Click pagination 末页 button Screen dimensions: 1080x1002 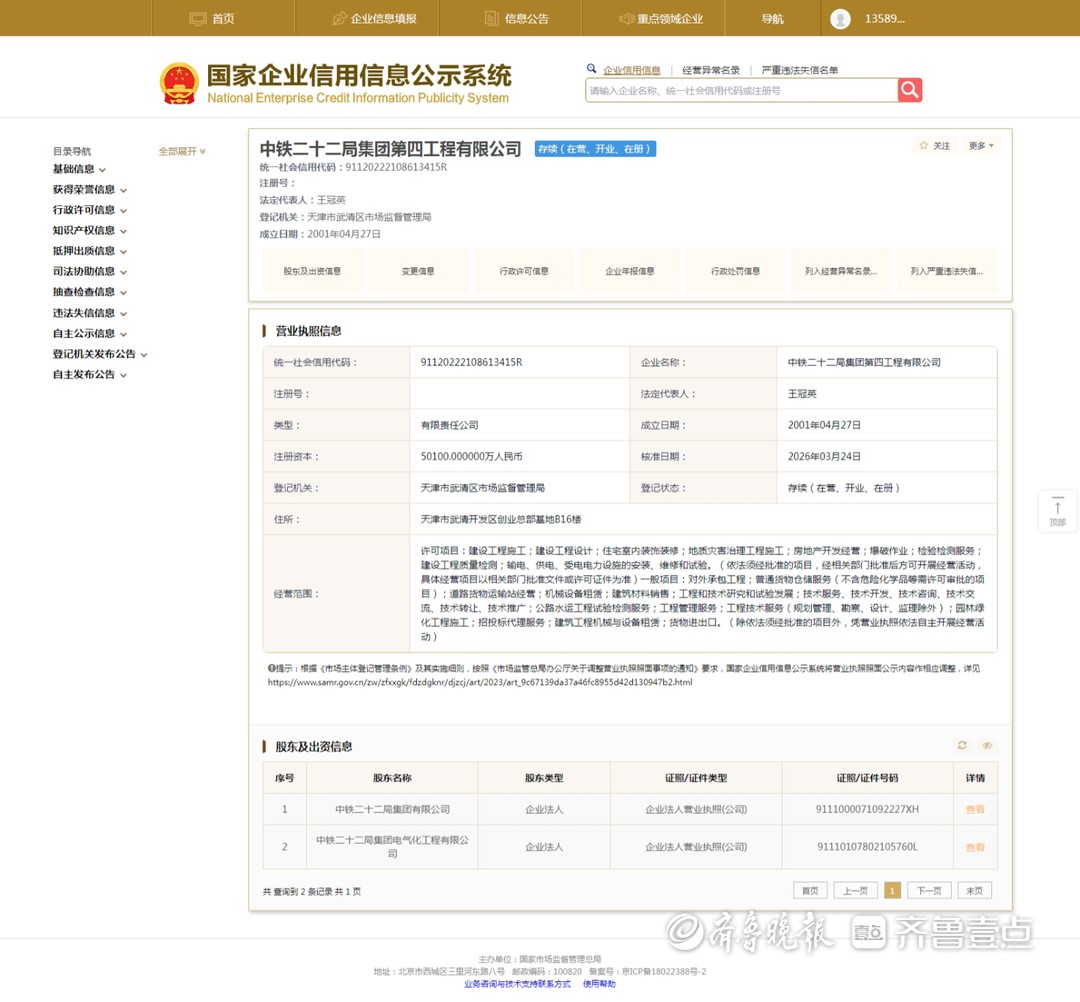pyautogui.click(x=975, y=890)
